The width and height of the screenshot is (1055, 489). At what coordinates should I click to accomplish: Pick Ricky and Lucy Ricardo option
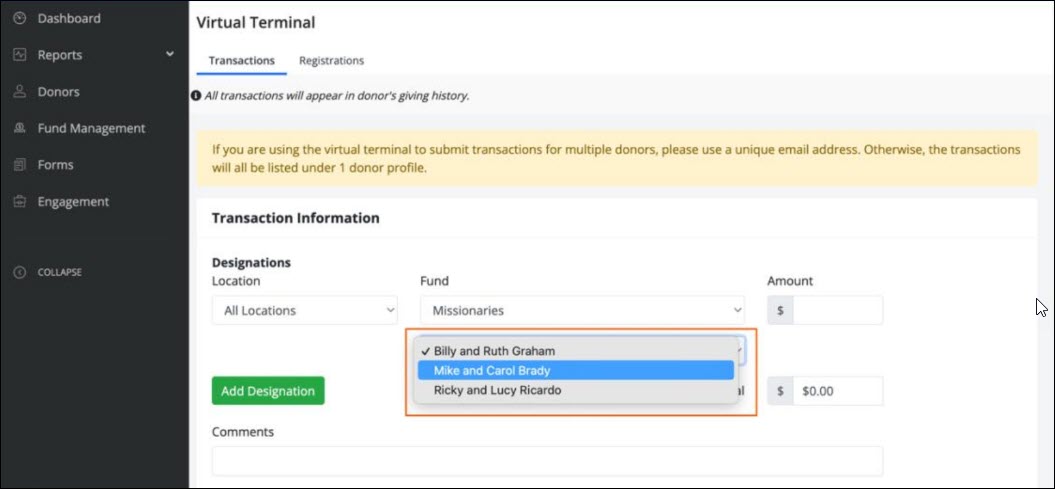click(x=497, y=390)
